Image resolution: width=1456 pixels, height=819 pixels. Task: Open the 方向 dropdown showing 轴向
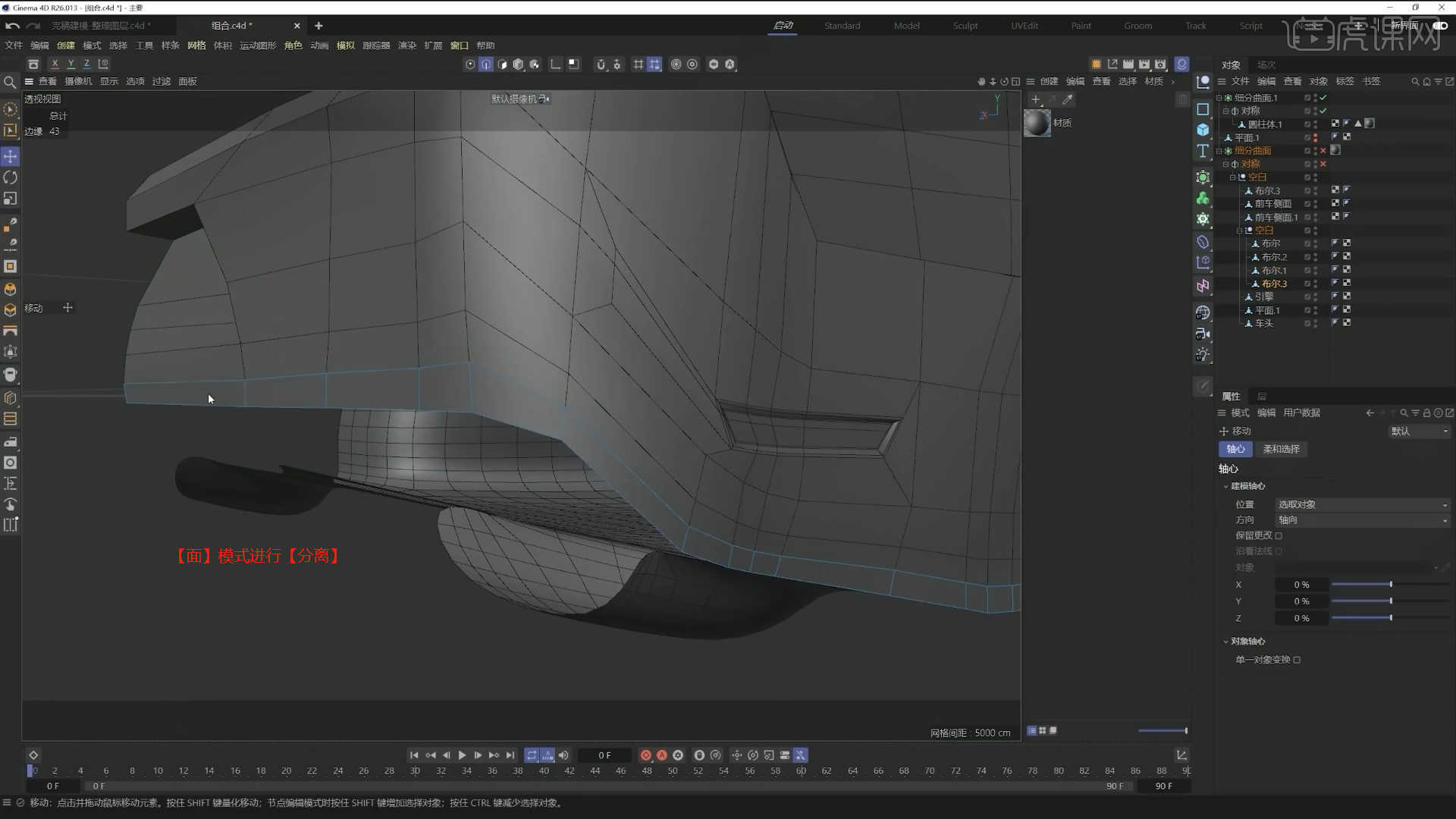[x=1362, y=520]
